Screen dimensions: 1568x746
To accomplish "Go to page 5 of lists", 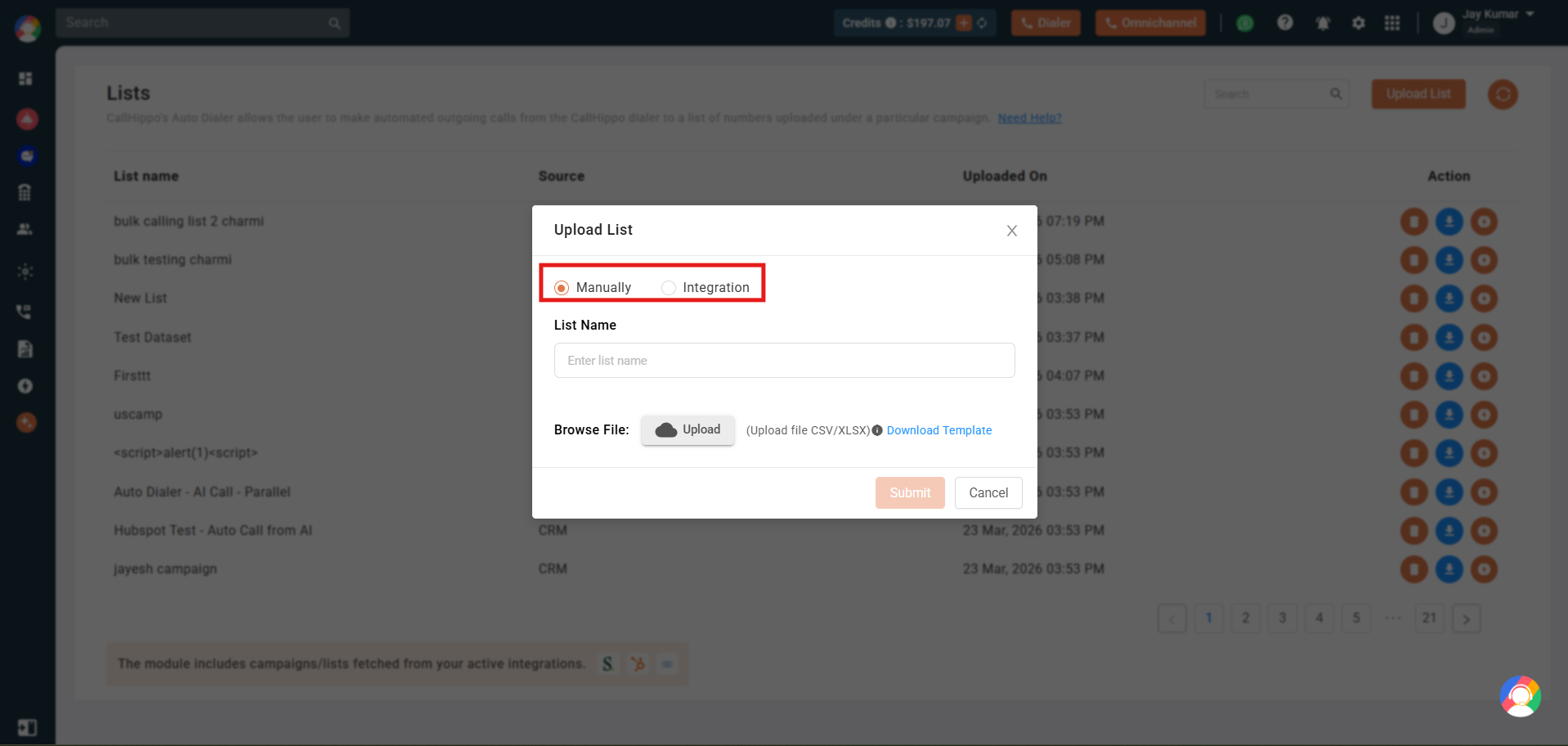I will pos(1355,618).
